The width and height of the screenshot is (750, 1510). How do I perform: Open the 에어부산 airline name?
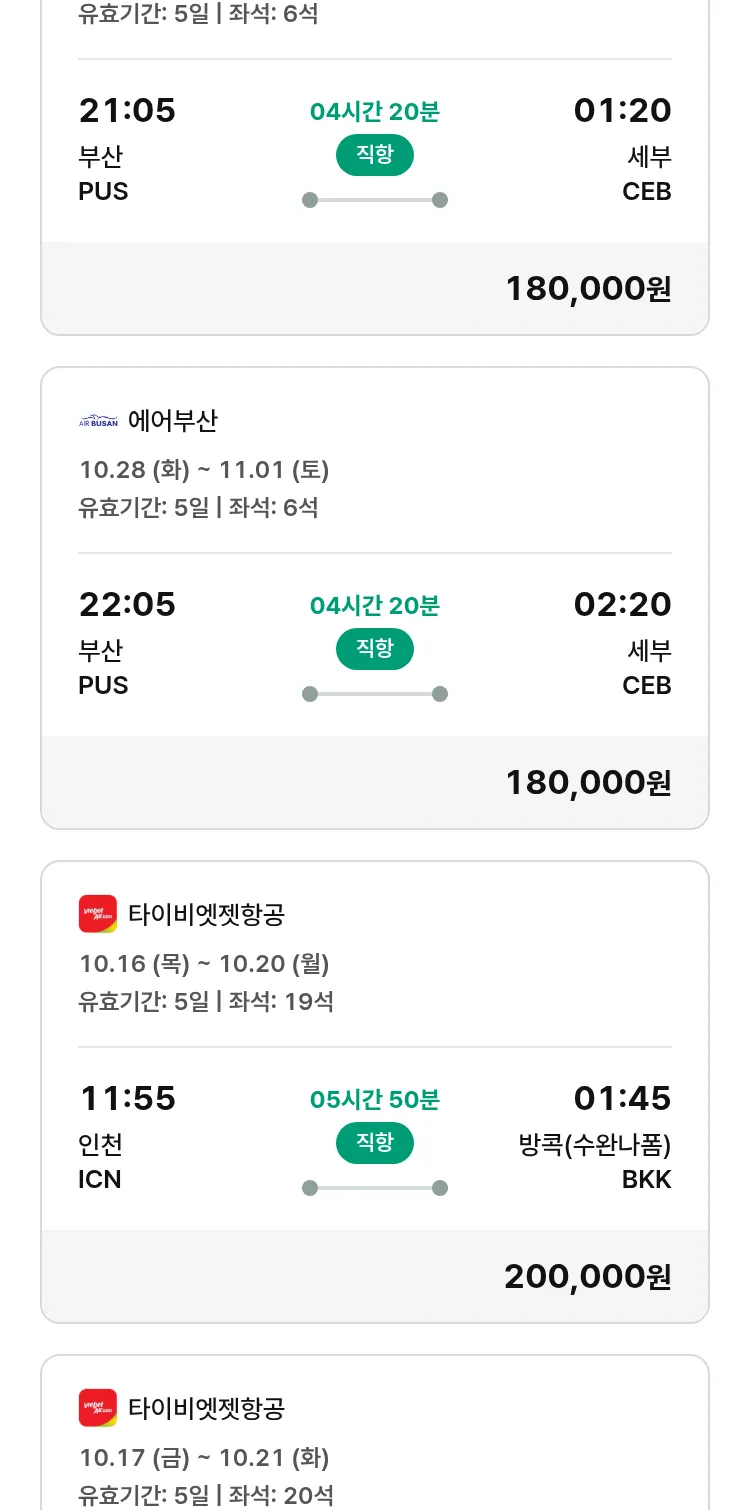point(172,422)
